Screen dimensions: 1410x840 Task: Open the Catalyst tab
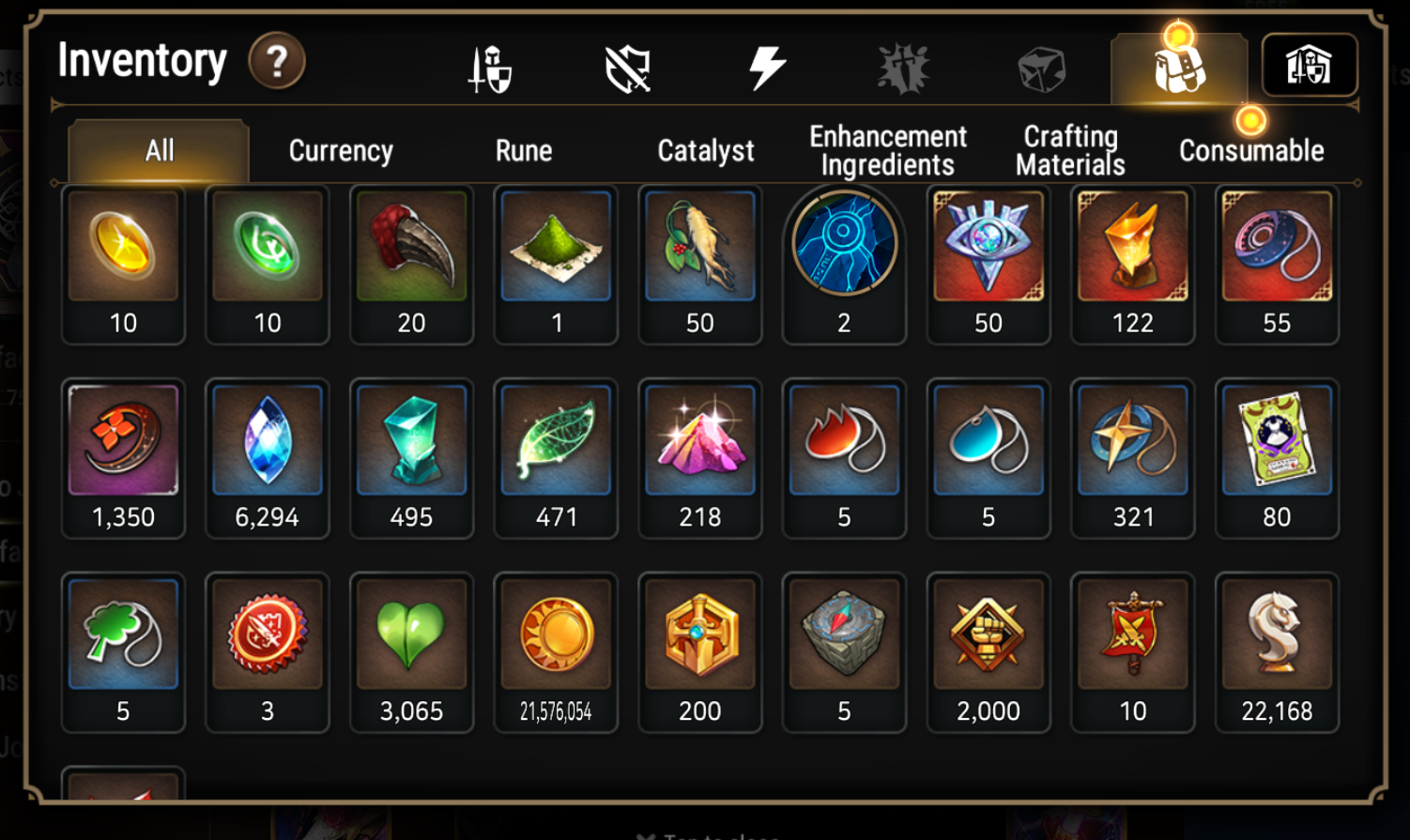706,151
